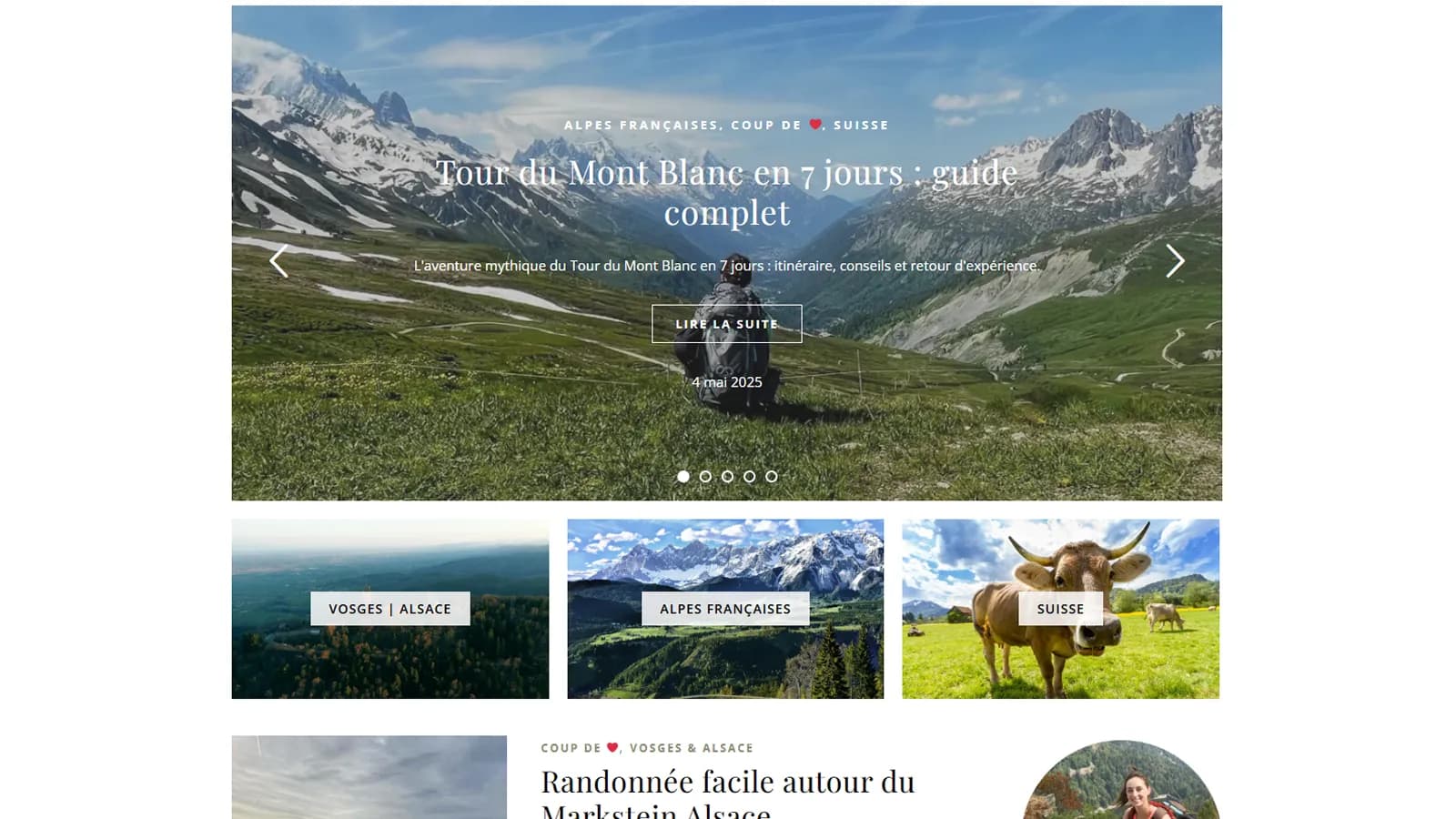This screenshot has width=1456, height=819.
Task: Click the next slide arrow
Action: (x=1175, y=261)
